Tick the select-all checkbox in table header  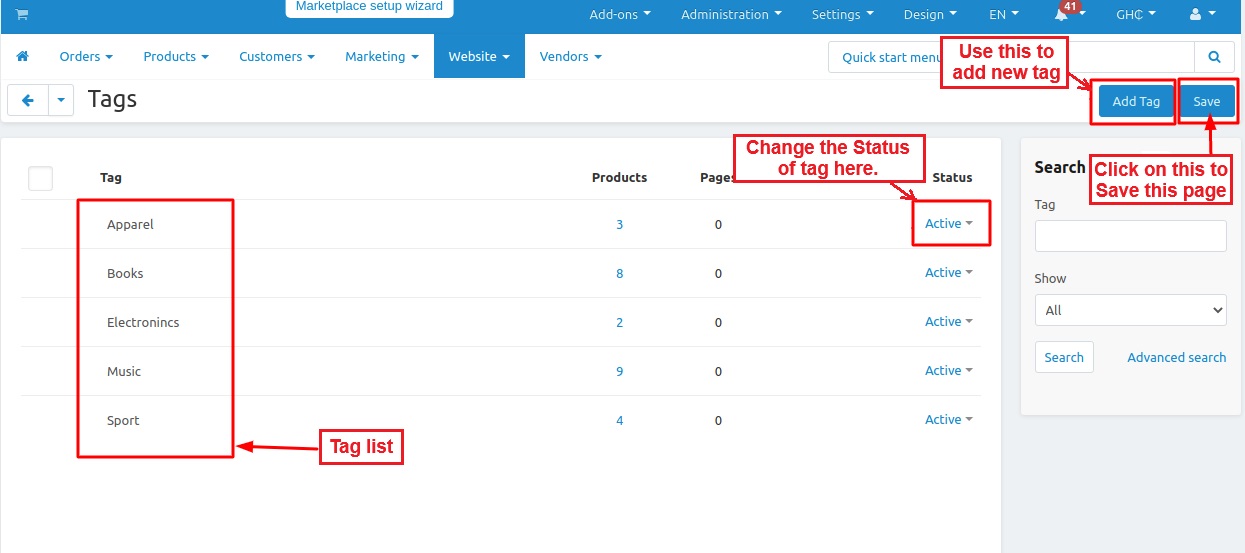coord(40,178)
